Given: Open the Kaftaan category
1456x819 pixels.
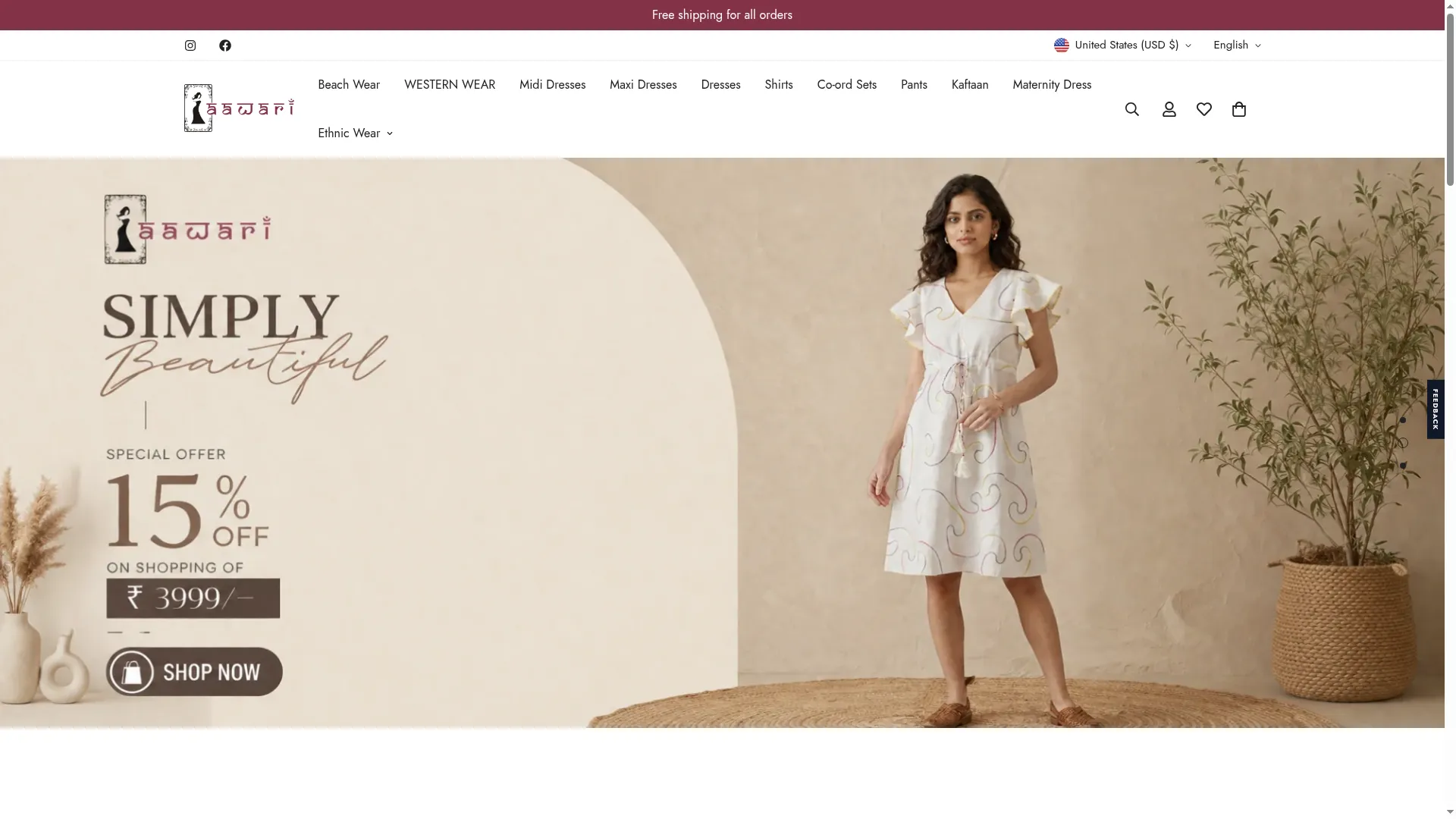Looking at the screenshot, I should click(970, 85).
